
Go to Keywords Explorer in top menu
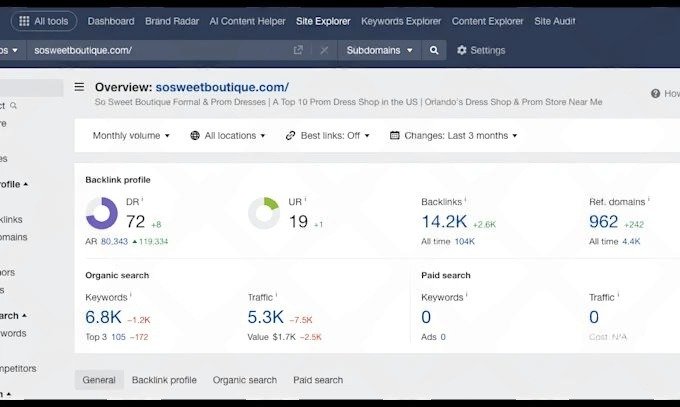pos(401,20)
